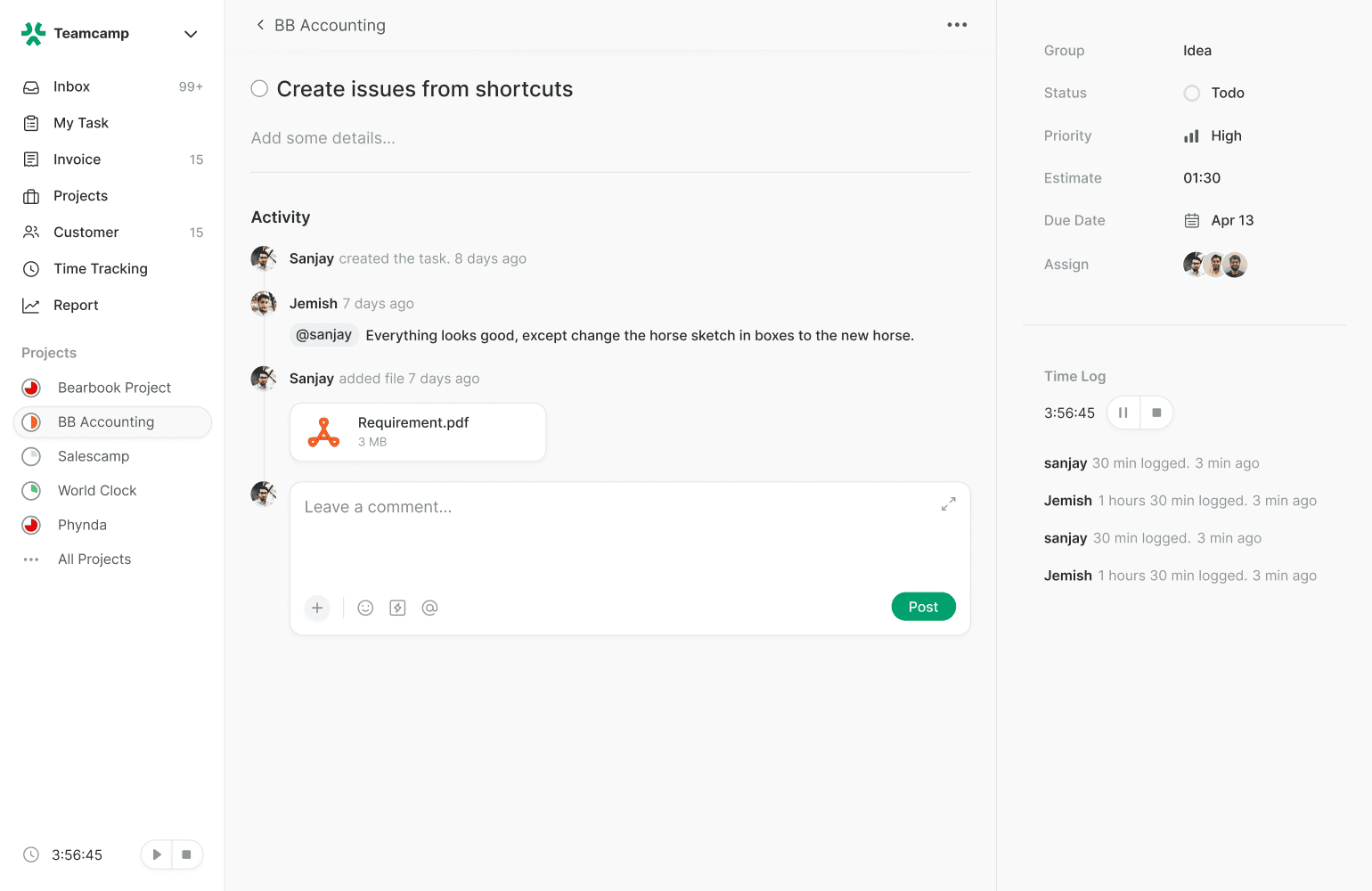Post the comment
Screen dimensions: 1372x891
coord(923,607)
